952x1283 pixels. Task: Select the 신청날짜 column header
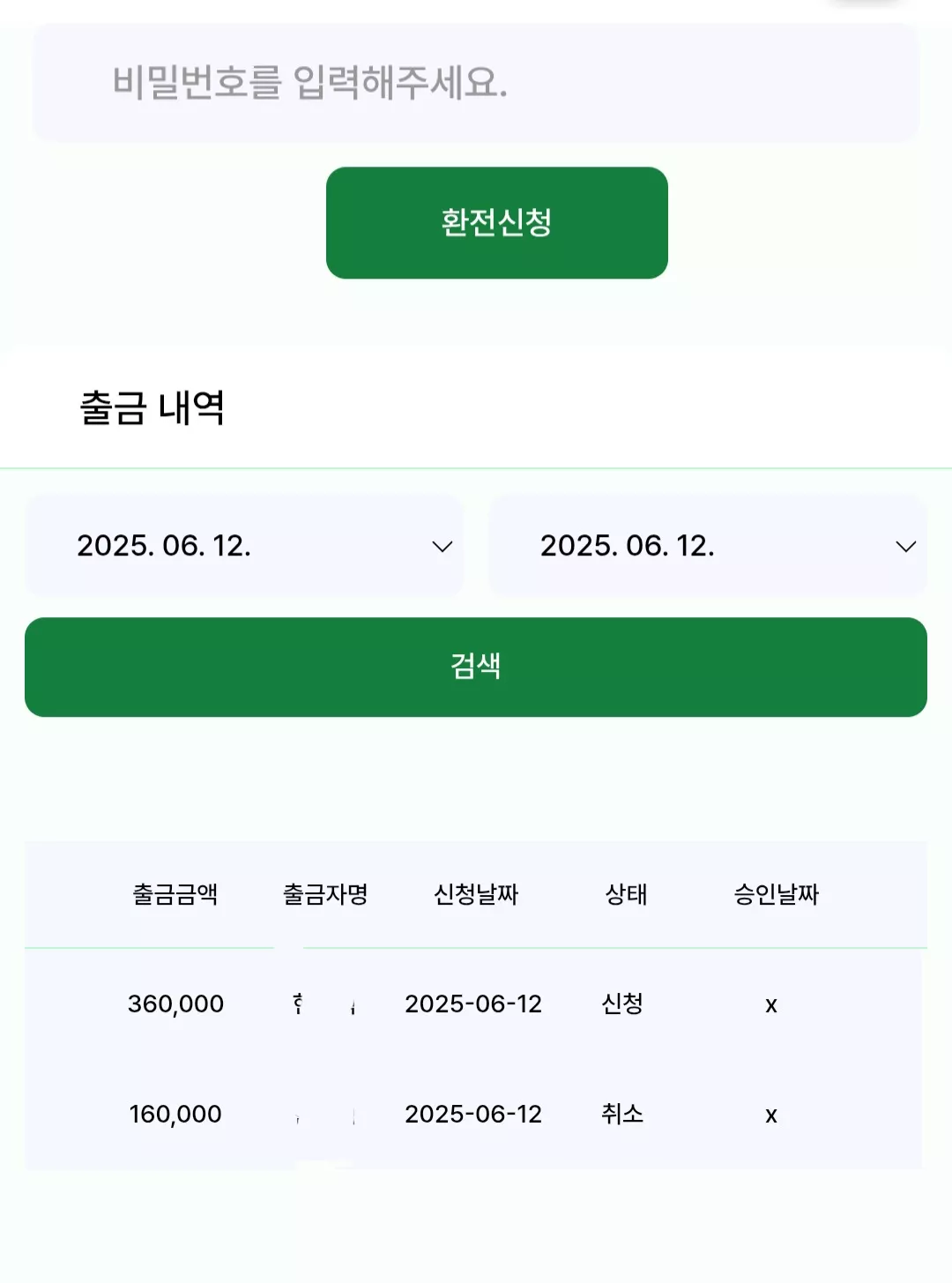coord(476,894)
